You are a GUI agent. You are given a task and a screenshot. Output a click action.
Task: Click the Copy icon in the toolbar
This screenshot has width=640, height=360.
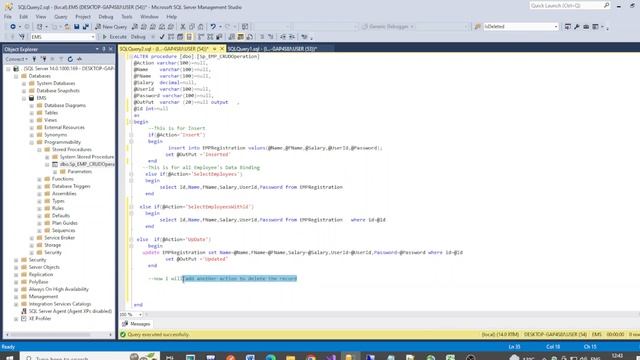click(x=192, y=27)
